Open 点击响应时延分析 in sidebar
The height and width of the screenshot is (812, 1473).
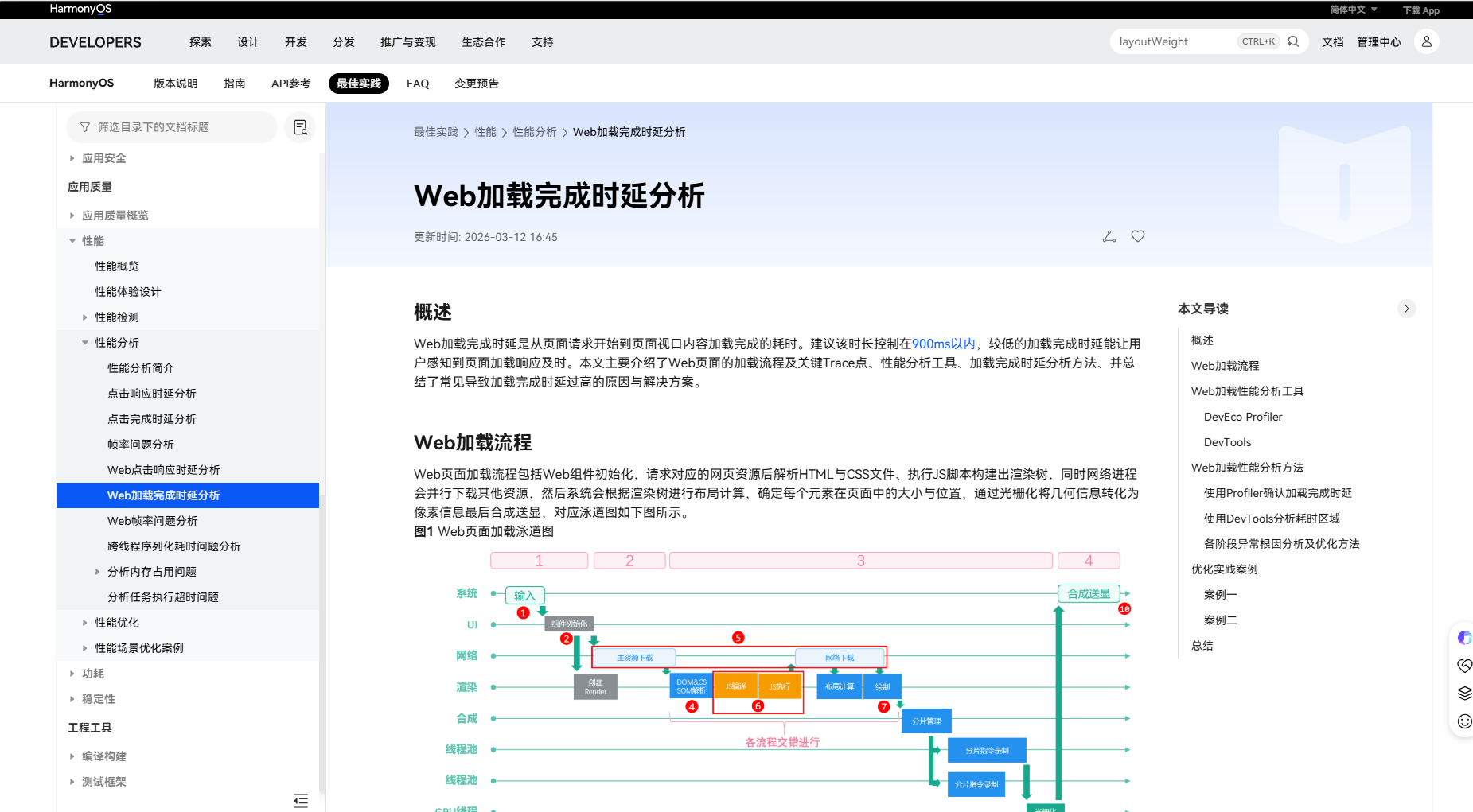coord(152,394)
